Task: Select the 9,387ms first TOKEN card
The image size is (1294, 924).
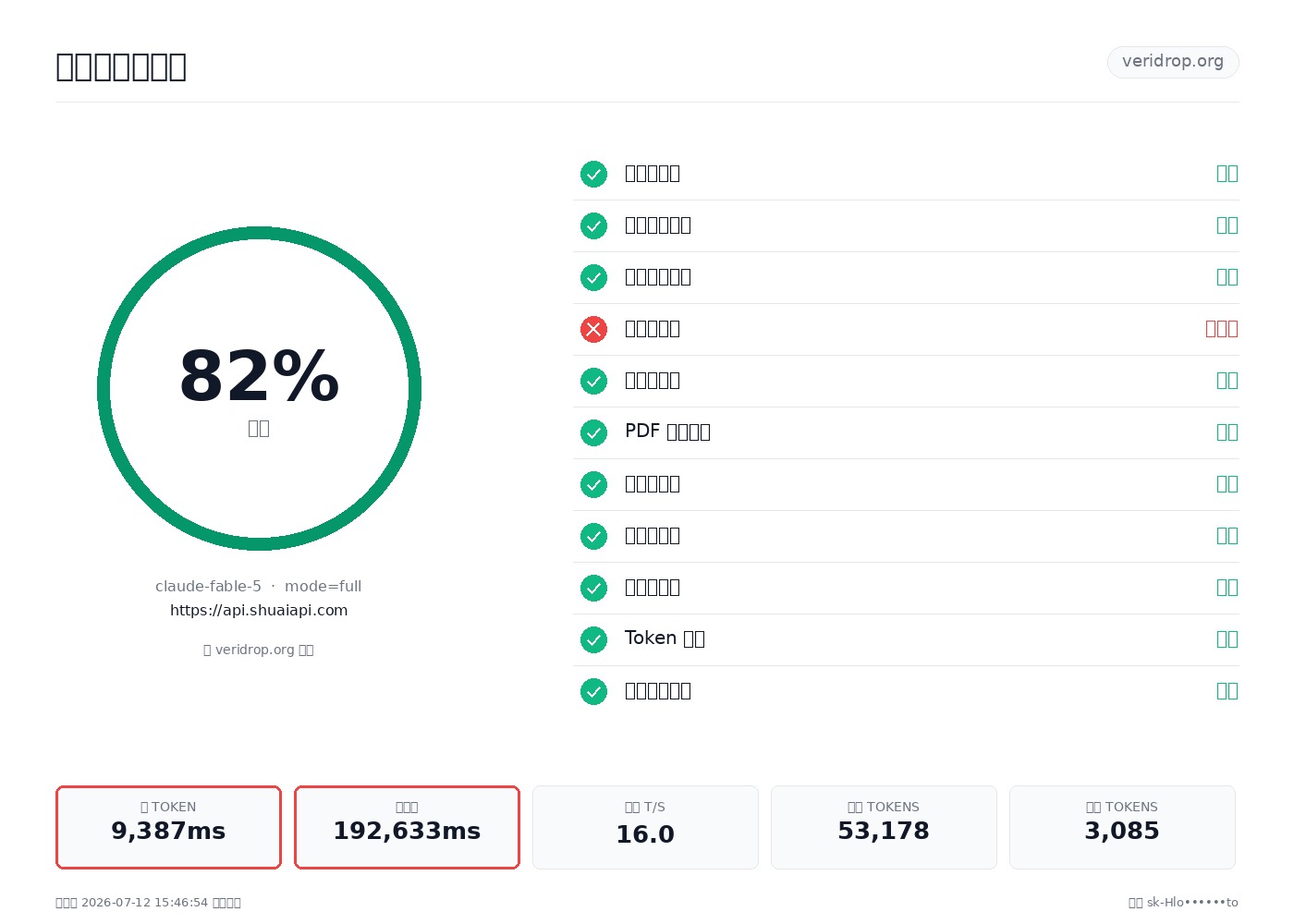Action: [x=168, y=827]
